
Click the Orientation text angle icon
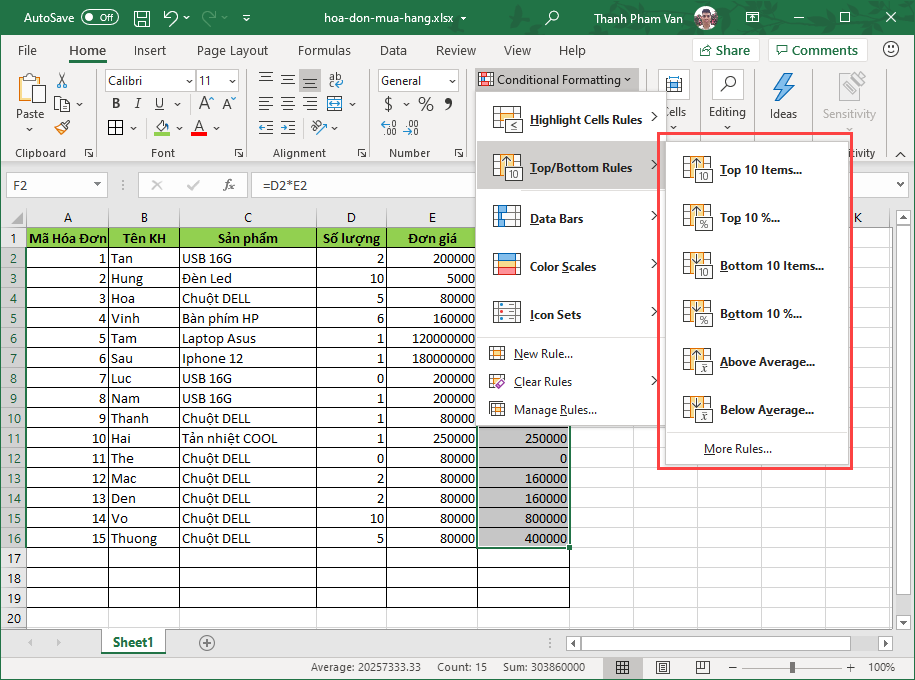point(319,127)
